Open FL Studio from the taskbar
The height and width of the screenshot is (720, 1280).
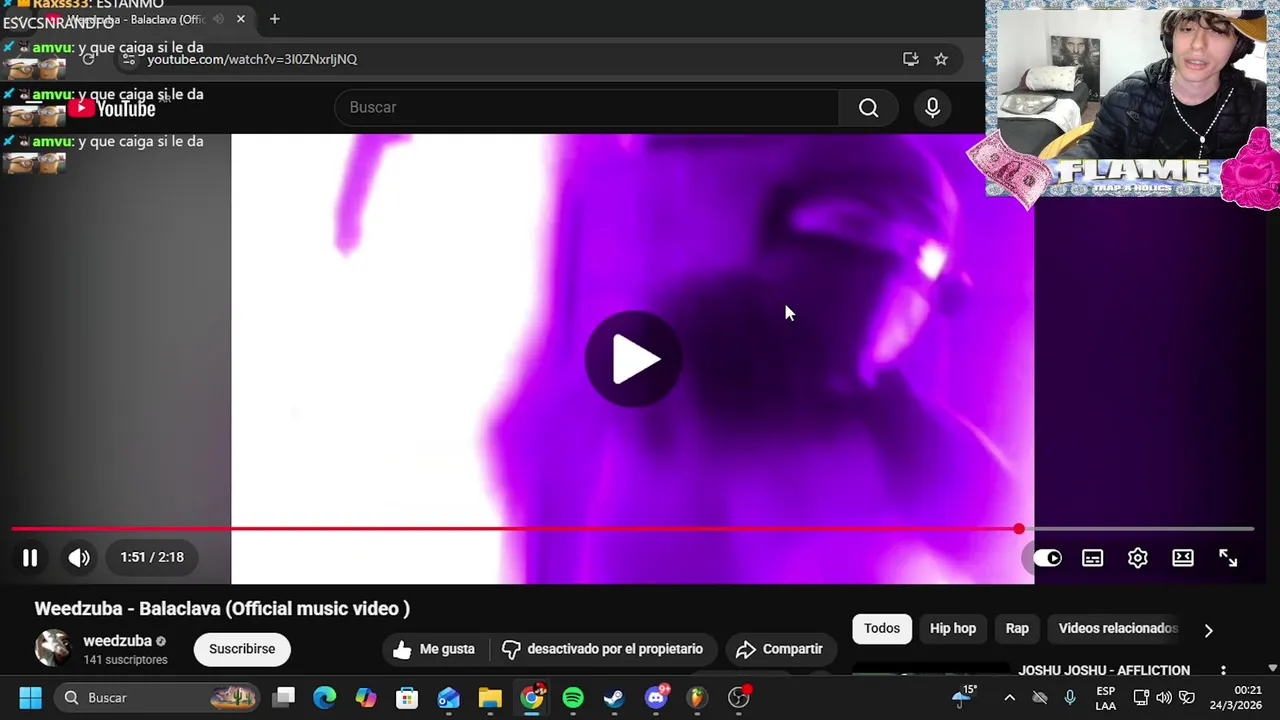697,697
